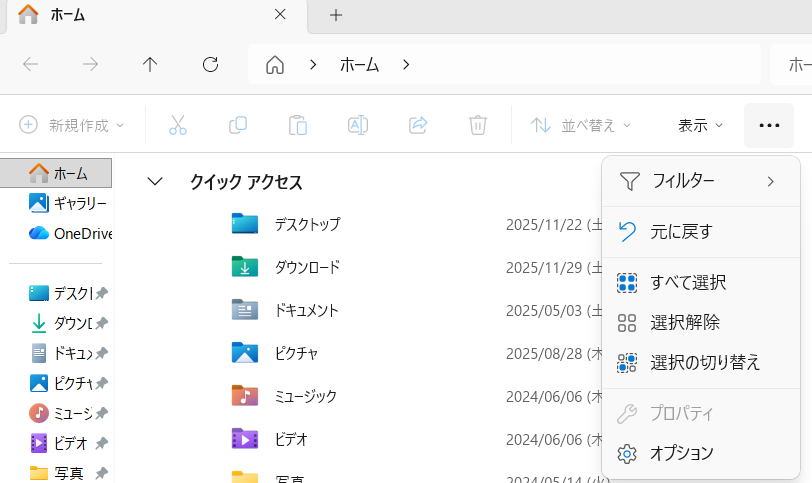812x483 pixels.
Task: Click the date 2025/08/28 of ピクチャ
Action: point(554,354)
